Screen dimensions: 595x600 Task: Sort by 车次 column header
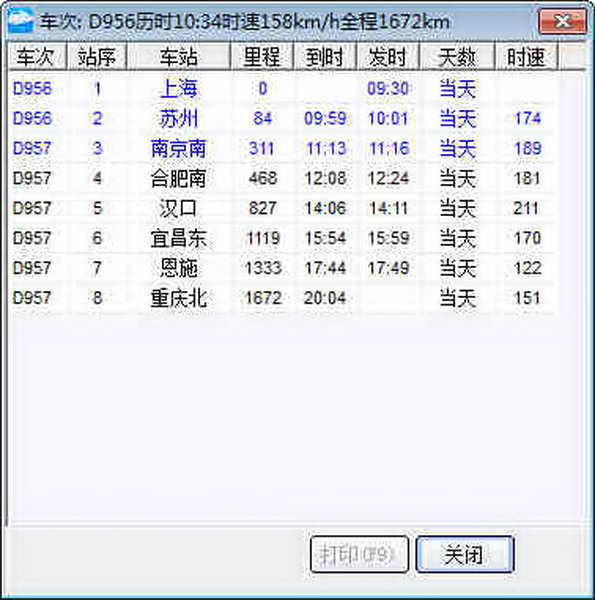click(x=37, y=57)
